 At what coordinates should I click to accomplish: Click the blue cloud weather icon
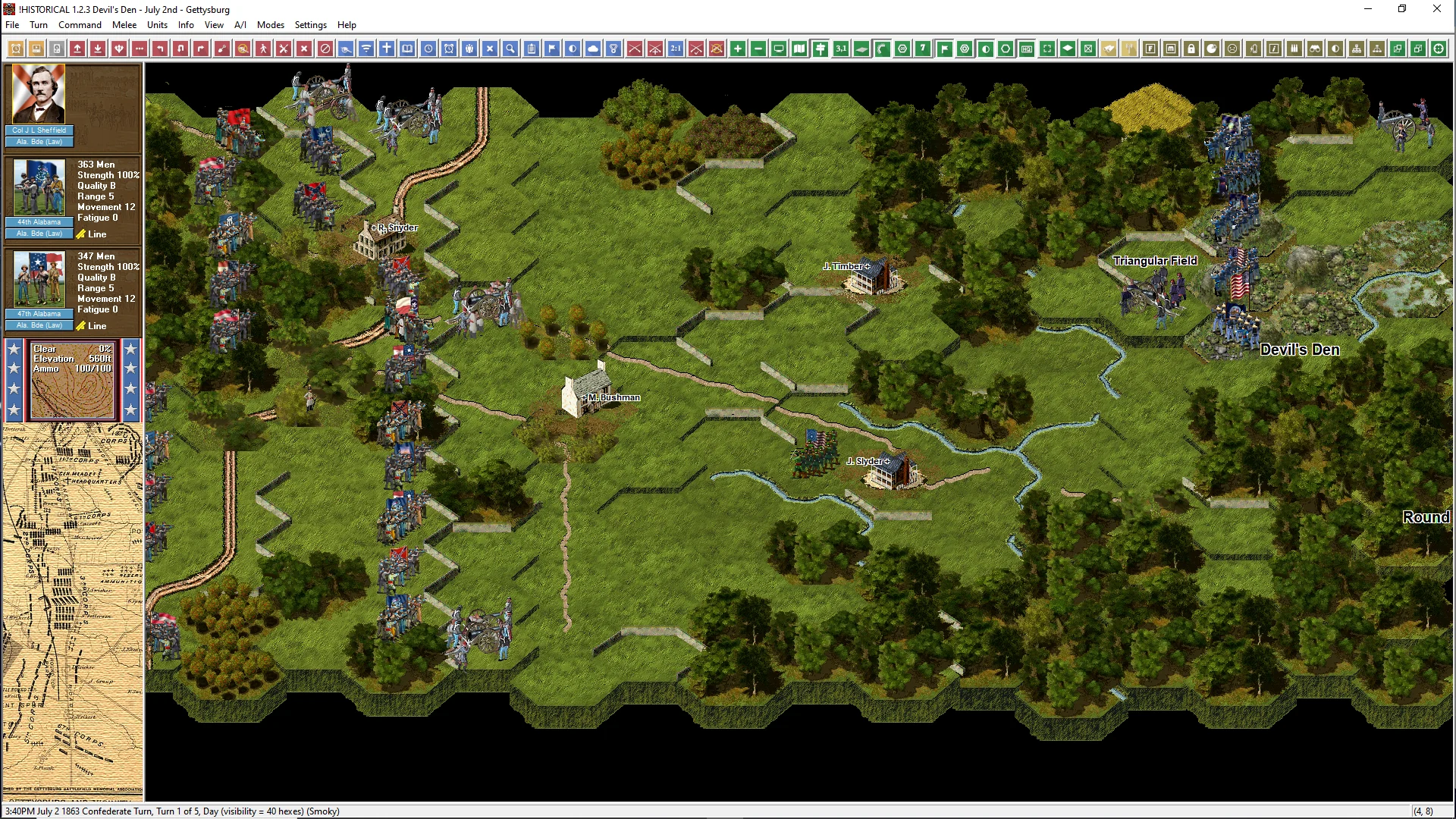click(x=593, y=49)
